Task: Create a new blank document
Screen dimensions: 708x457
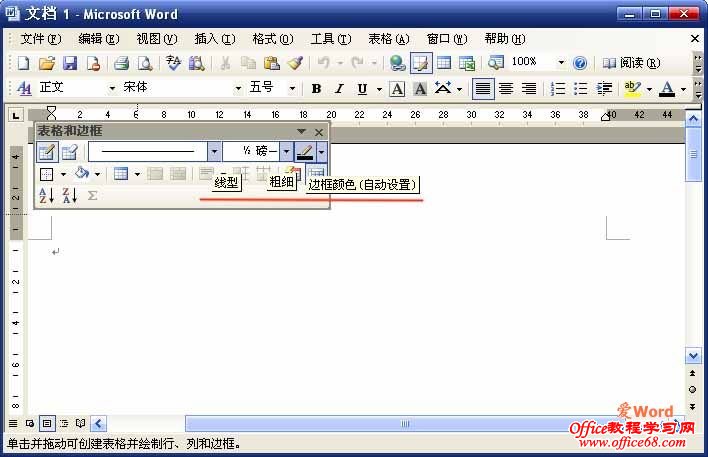Action: (23, 63)
